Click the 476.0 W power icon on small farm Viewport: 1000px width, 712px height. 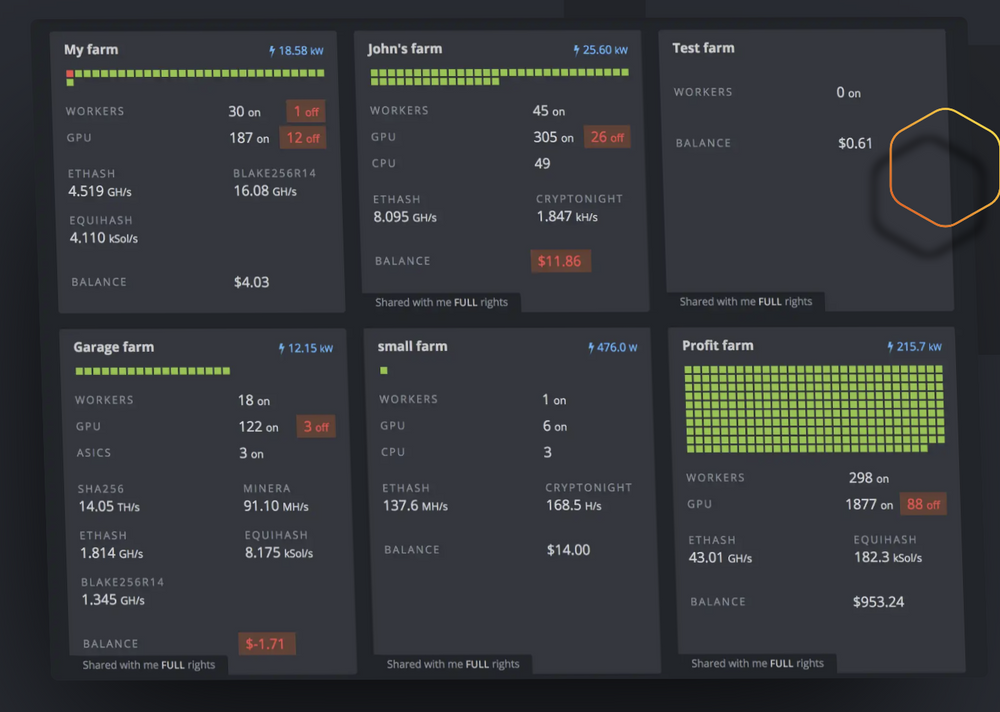pos(589,346)
